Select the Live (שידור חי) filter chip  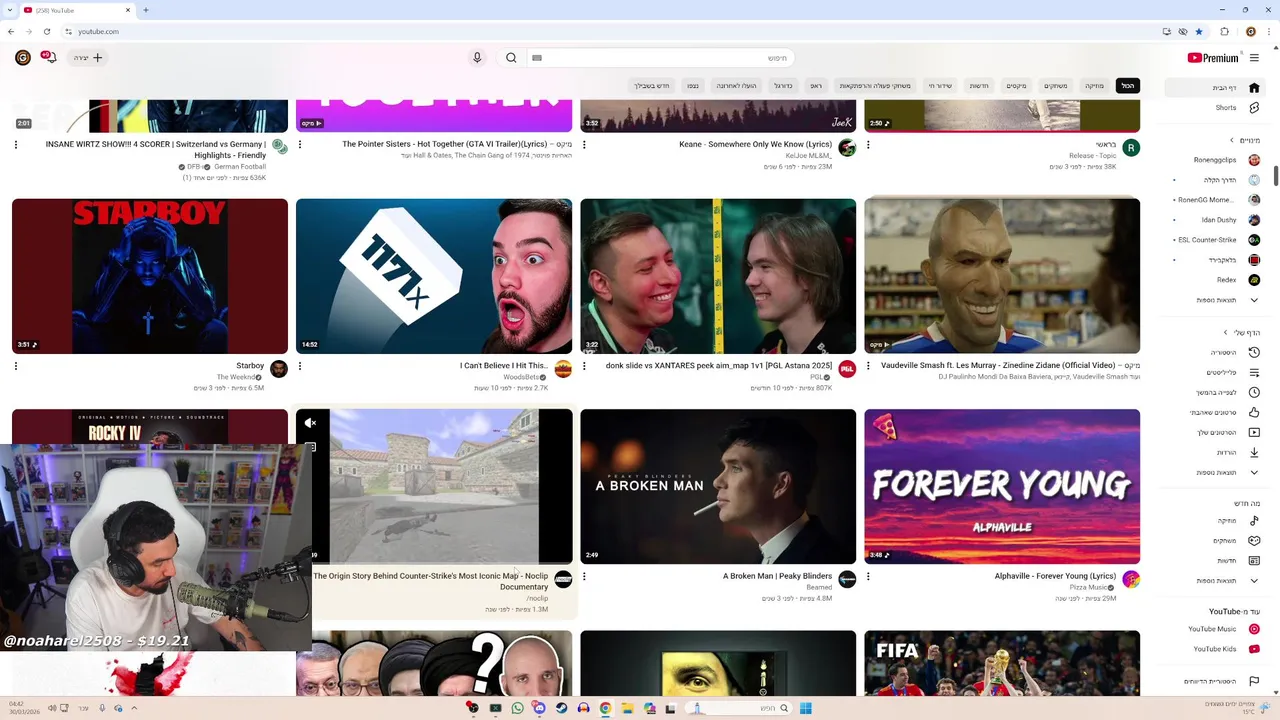tap(940, 86)
